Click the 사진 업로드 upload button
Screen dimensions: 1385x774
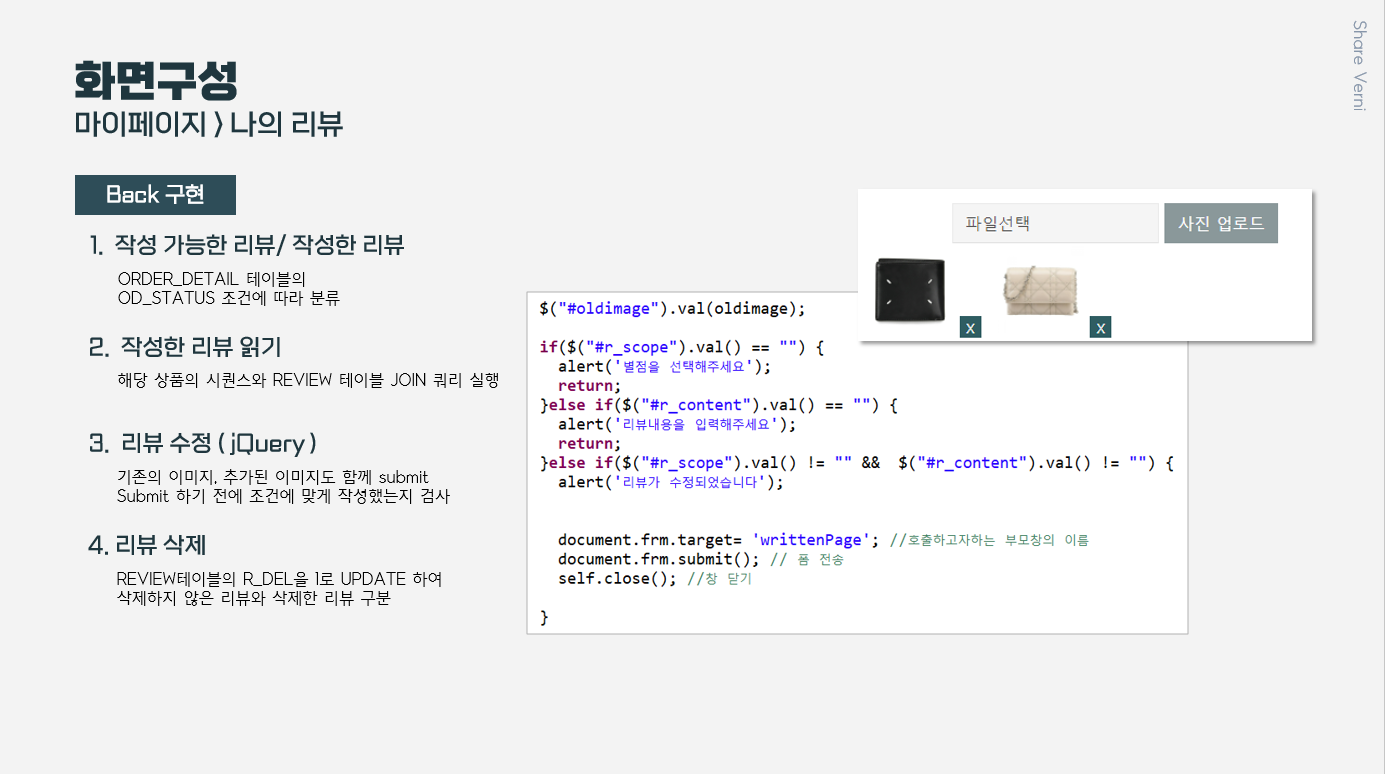1221,222
